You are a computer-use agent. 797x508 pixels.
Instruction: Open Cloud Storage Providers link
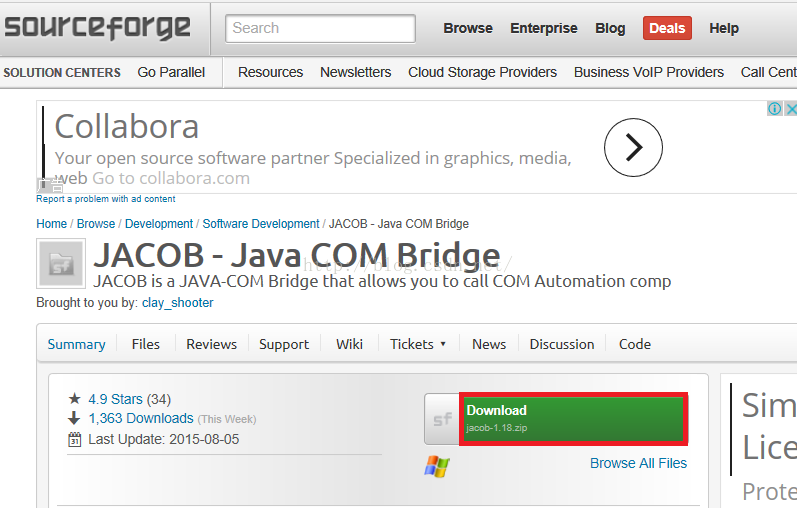[x=482, y=72]
